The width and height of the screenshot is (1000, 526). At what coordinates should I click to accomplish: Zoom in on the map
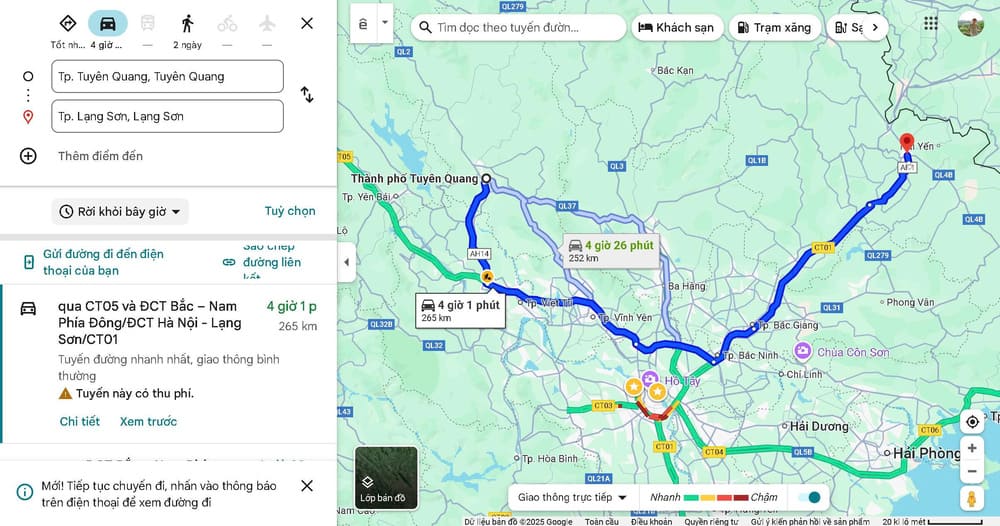[x=972, y=448]
